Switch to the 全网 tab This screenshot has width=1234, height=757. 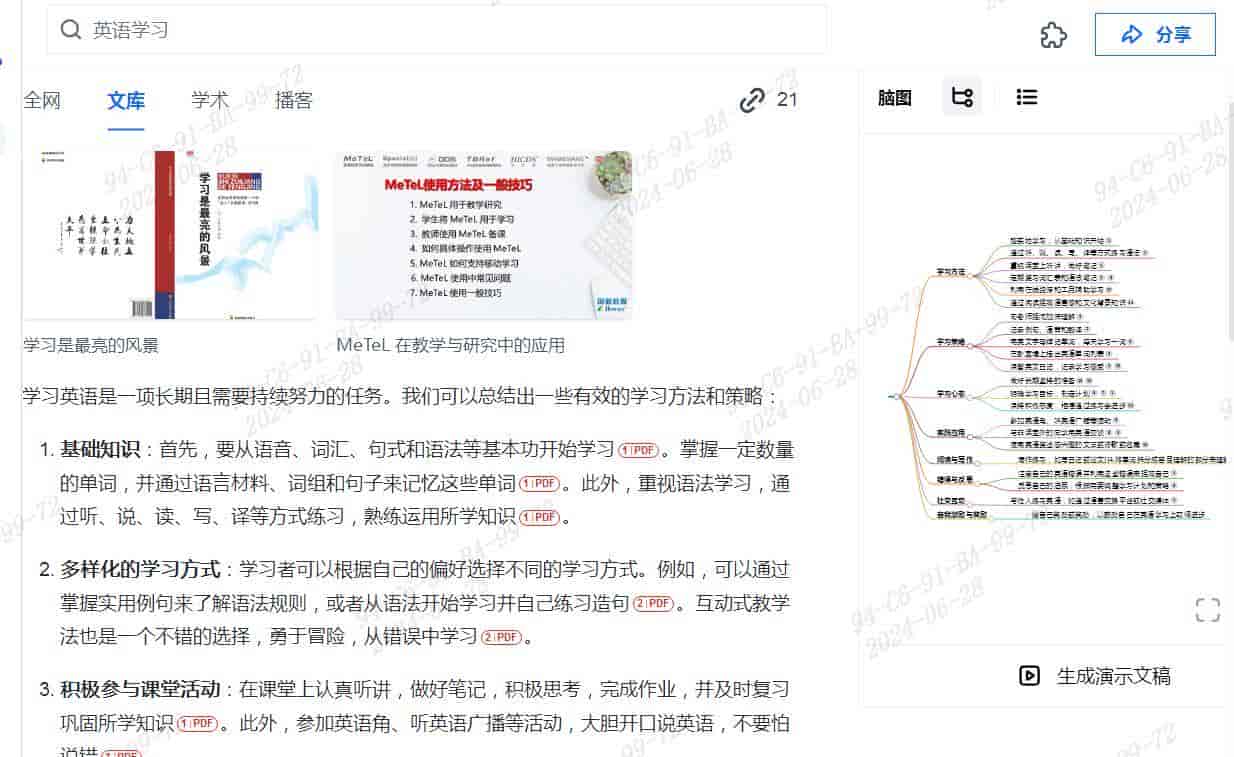(42, 100)
